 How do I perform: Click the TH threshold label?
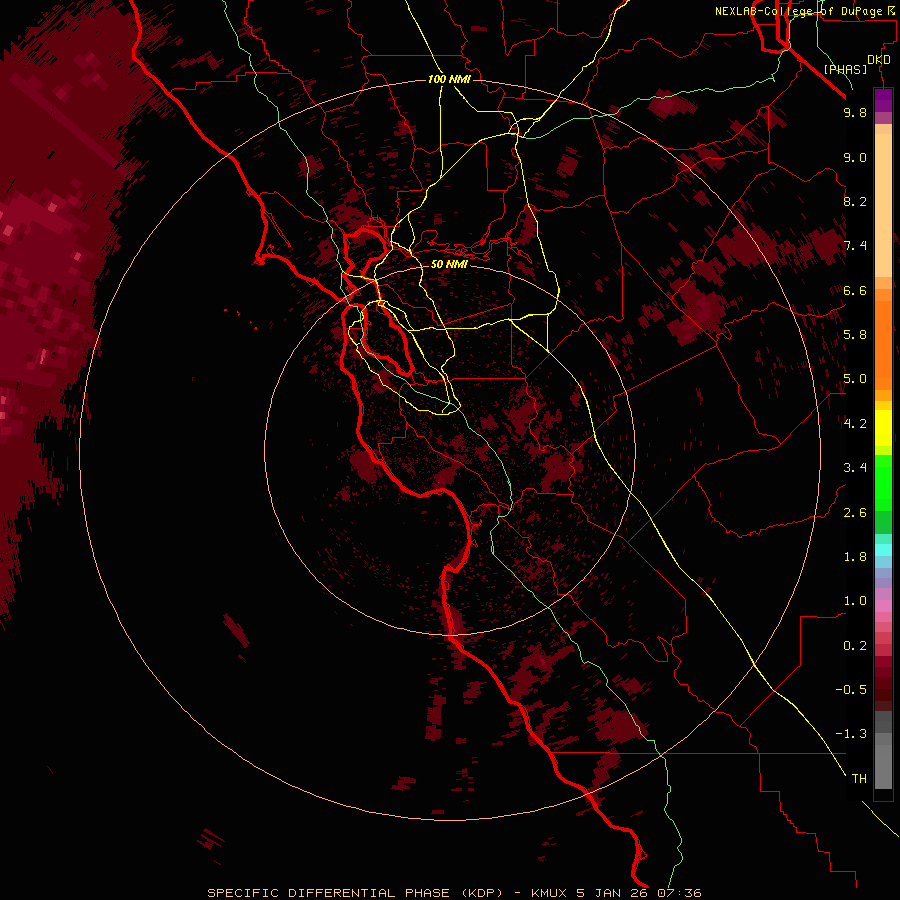(859, 778)
